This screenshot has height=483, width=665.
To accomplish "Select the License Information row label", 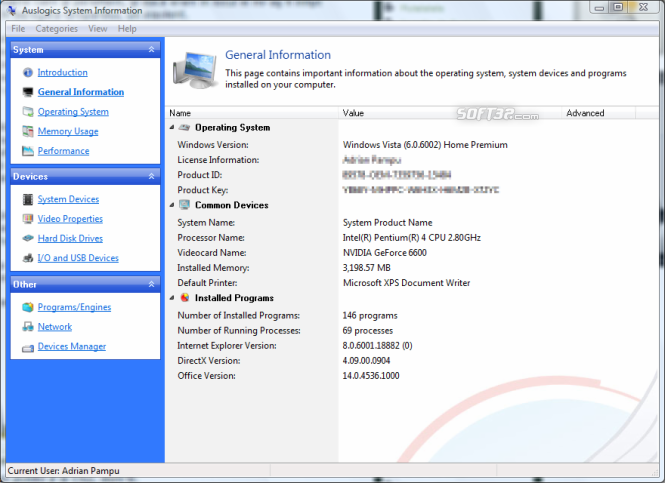I will point(218,160).
